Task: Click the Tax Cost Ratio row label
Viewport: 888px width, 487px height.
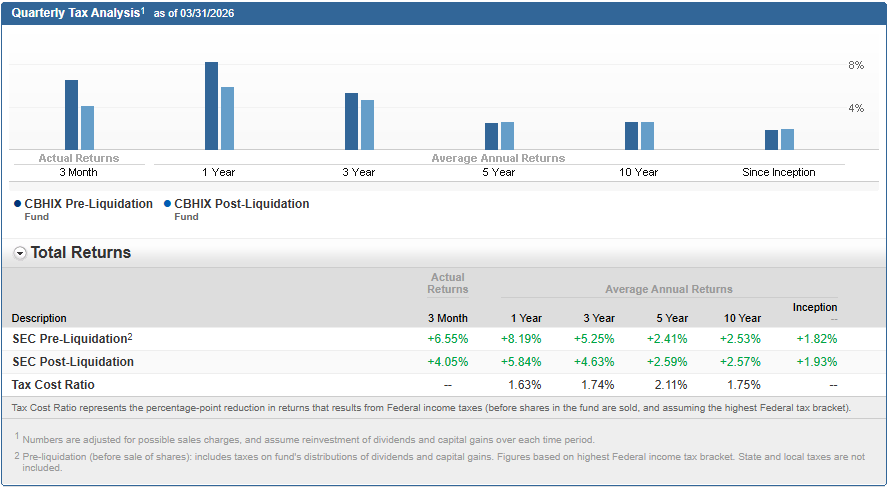Action: pyautogui.click(x=53, y=384)
